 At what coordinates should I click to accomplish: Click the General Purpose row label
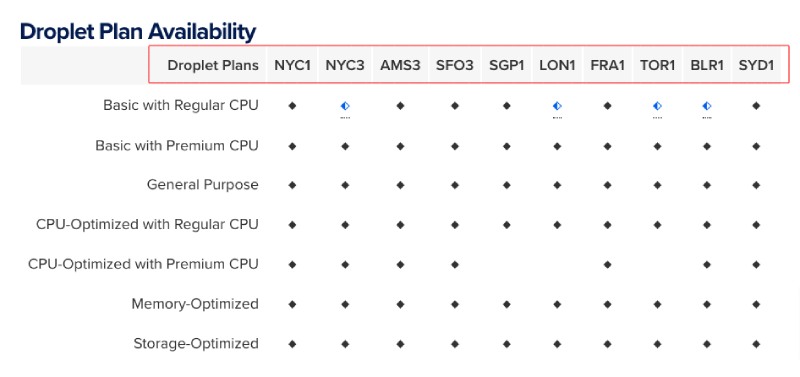click(x=203, y=185)
